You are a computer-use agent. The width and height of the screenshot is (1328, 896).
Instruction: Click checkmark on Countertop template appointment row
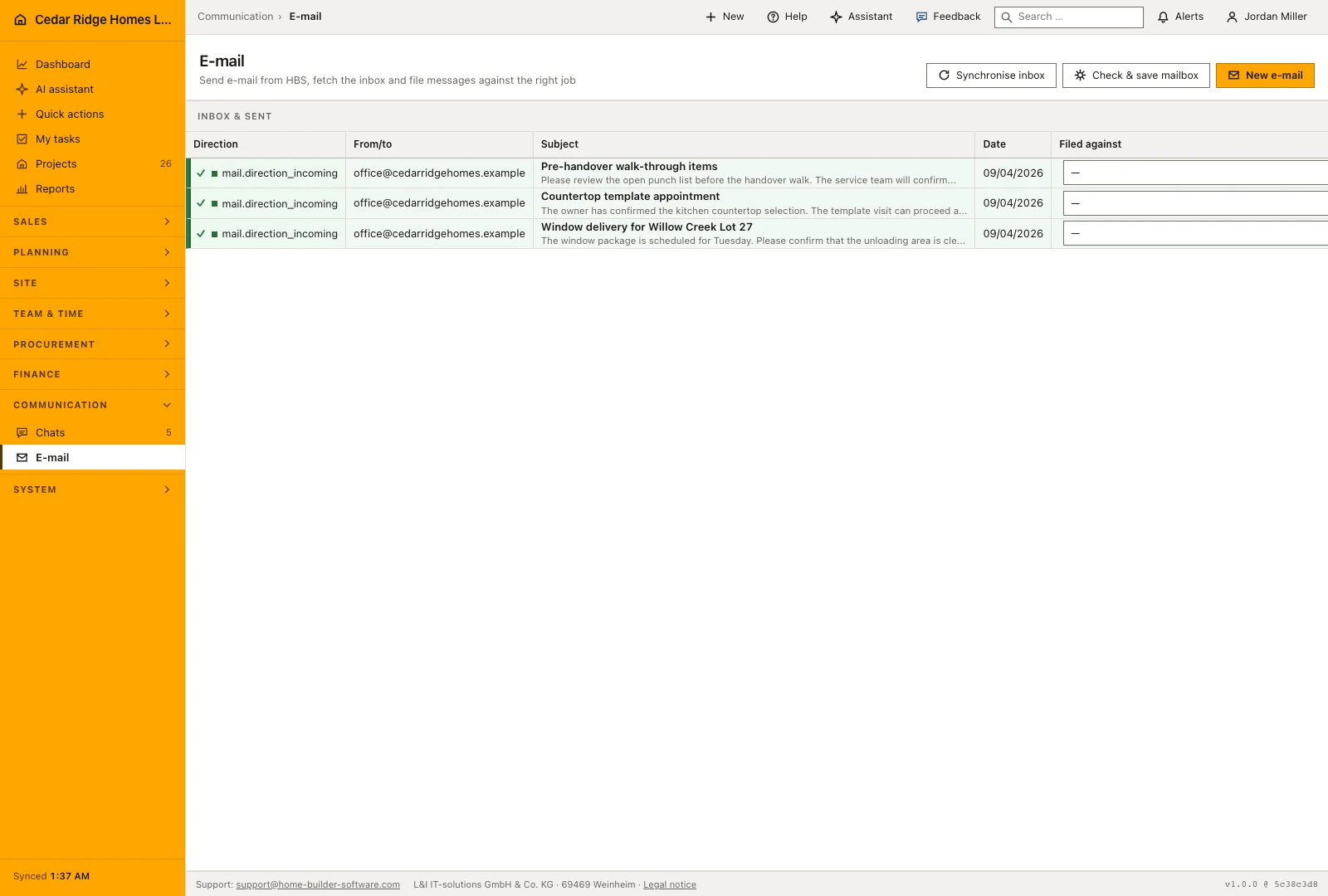pos(201,203)
